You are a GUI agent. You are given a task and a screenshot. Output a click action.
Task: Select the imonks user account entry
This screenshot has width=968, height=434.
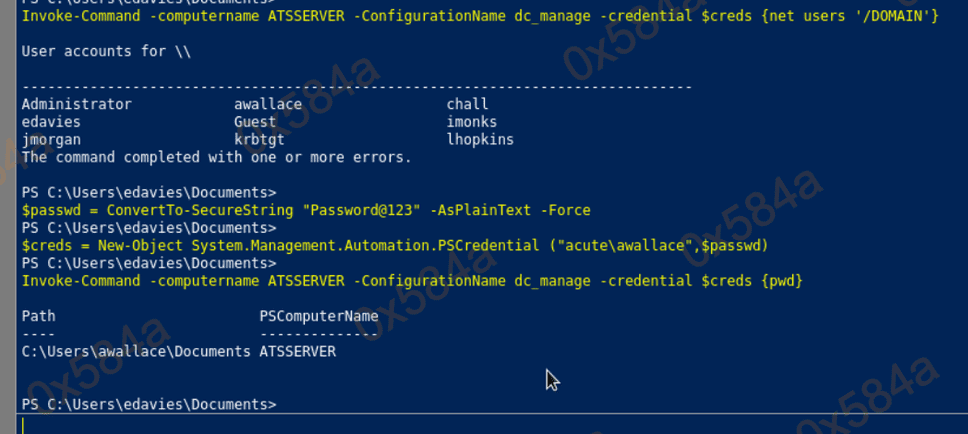tap(472, 122)
